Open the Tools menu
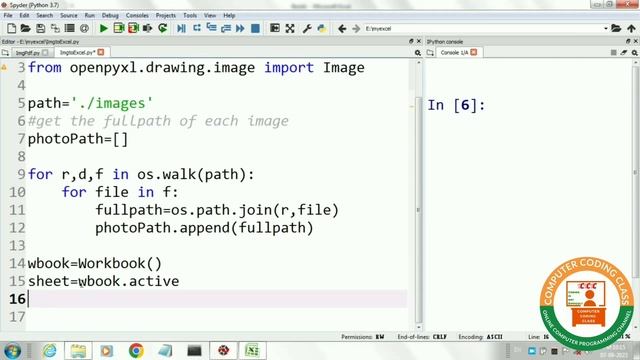Image resolution: width=640 pixels, height=360 pixels. [190, 16]
